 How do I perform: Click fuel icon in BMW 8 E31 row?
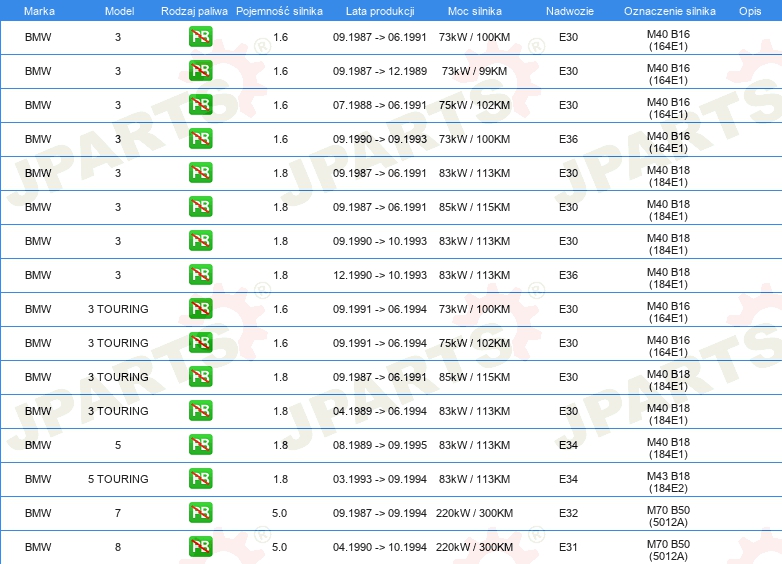200,547
